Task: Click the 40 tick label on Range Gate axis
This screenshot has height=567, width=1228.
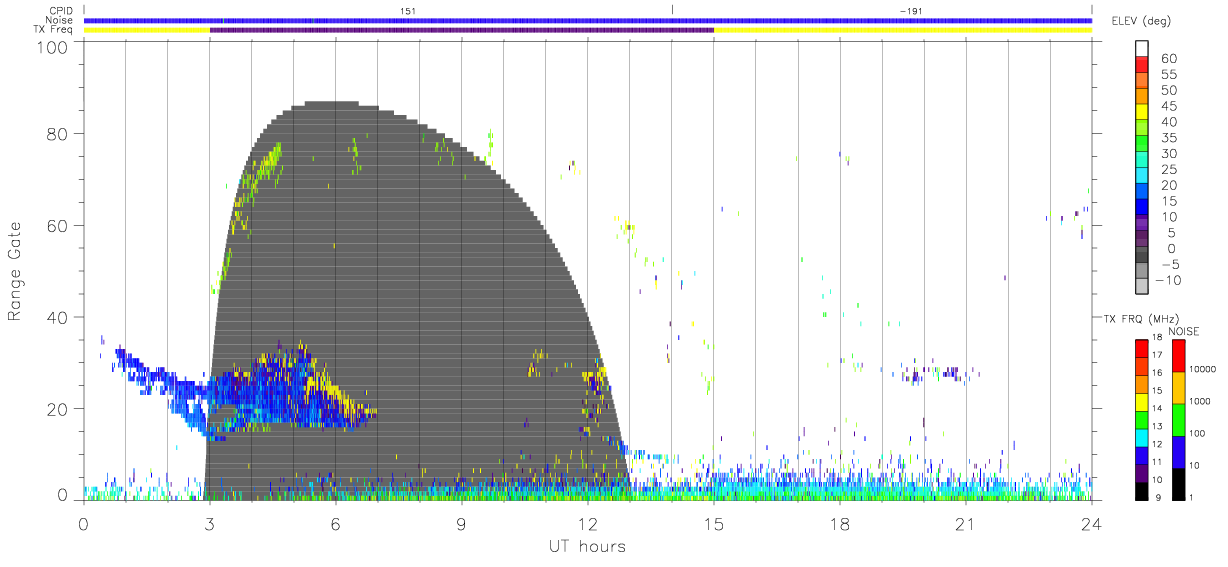Action: (x=58, y=318)
